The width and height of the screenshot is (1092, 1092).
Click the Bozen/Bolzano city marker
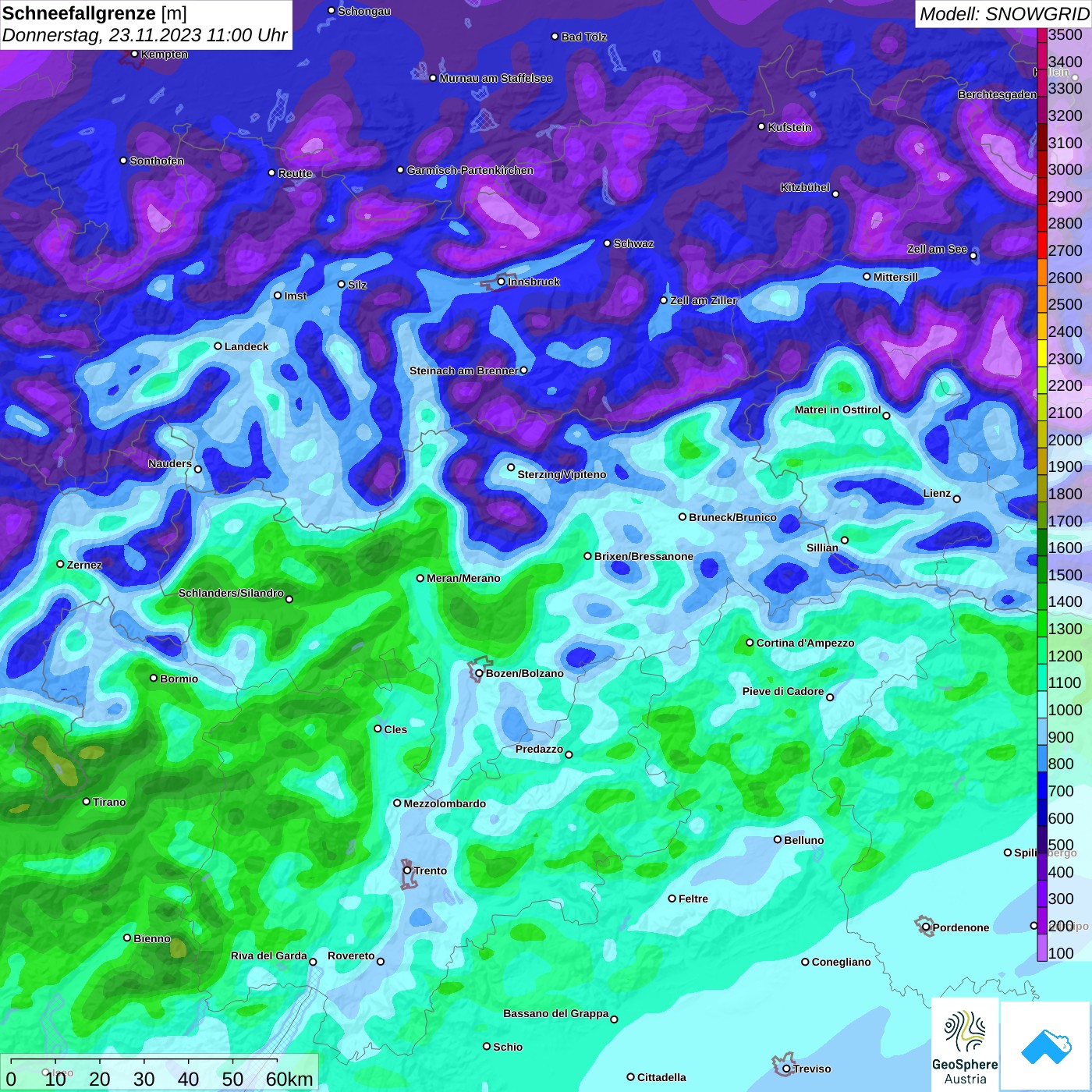(x=479, y=673)
